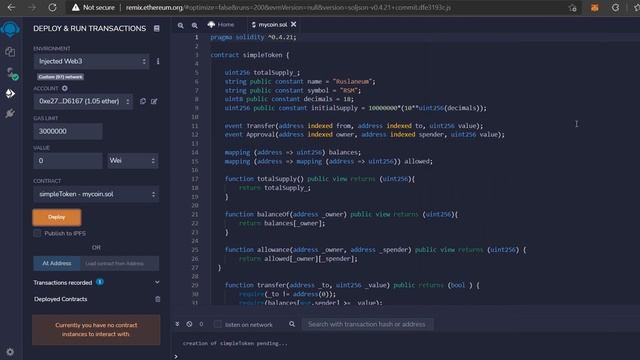Open the Plugin manager plug icon
This screenshot has width=640, height=360.
tap(10, 113)
